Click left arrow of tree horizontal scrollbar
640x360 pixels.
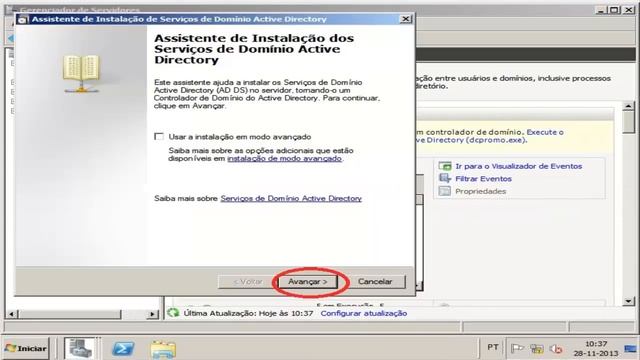tap(11, 314)
